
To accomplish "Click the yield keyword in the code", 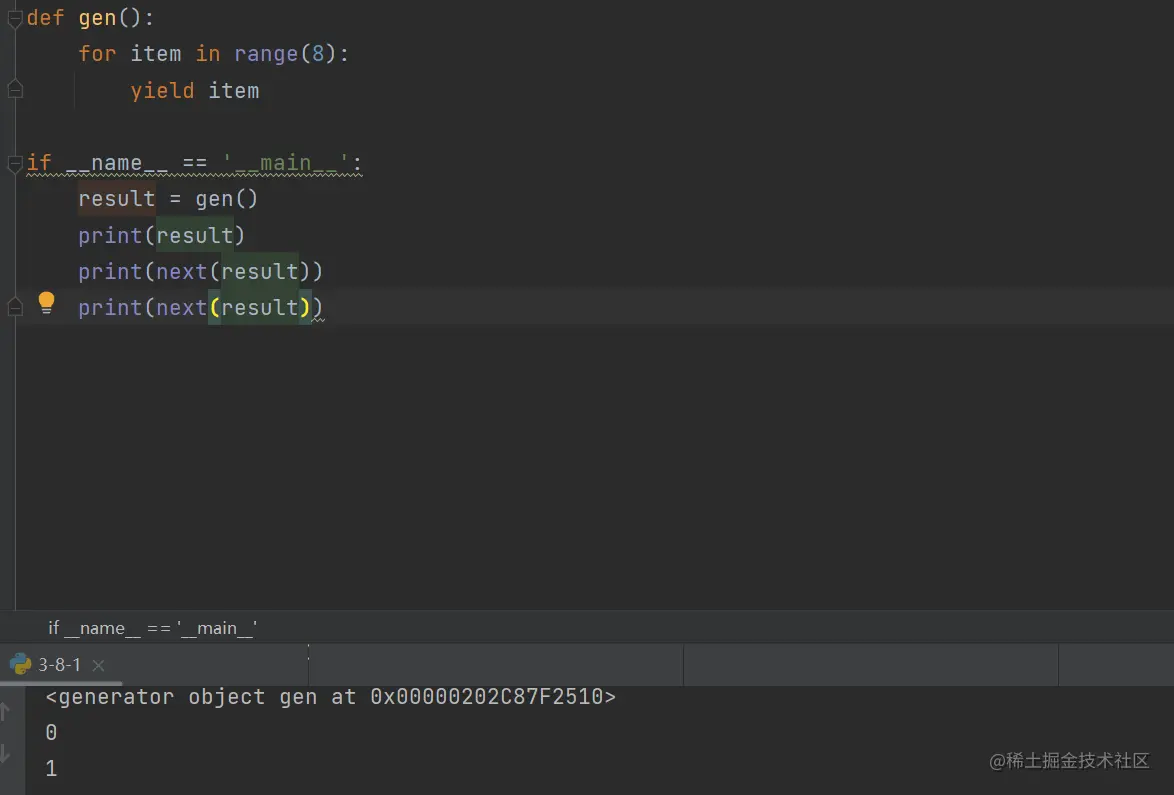I will (x=162, y=91).
